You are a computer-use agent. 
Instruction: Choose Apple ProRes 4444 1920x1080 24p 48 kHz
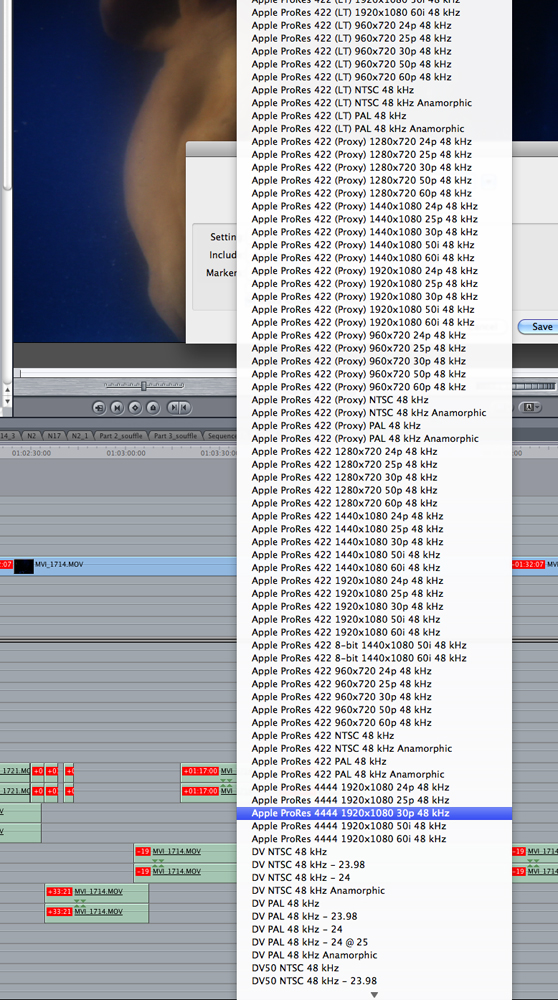(374, 787)
